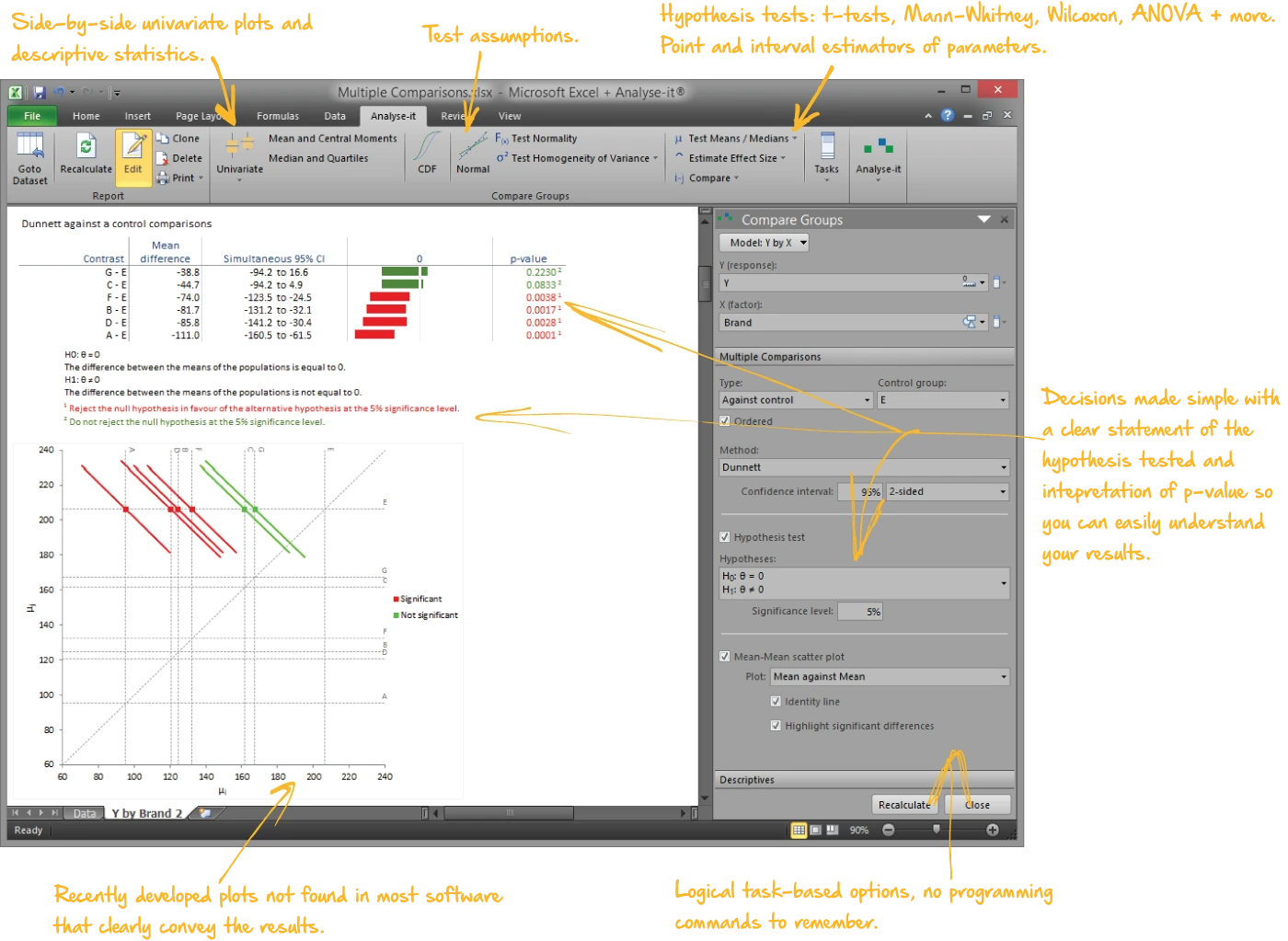Image resolution: width=1288 pixels, height=941 pixels.
Task: Click the Analyse-it logo ribbon icon
Action: tap(878, 148)
